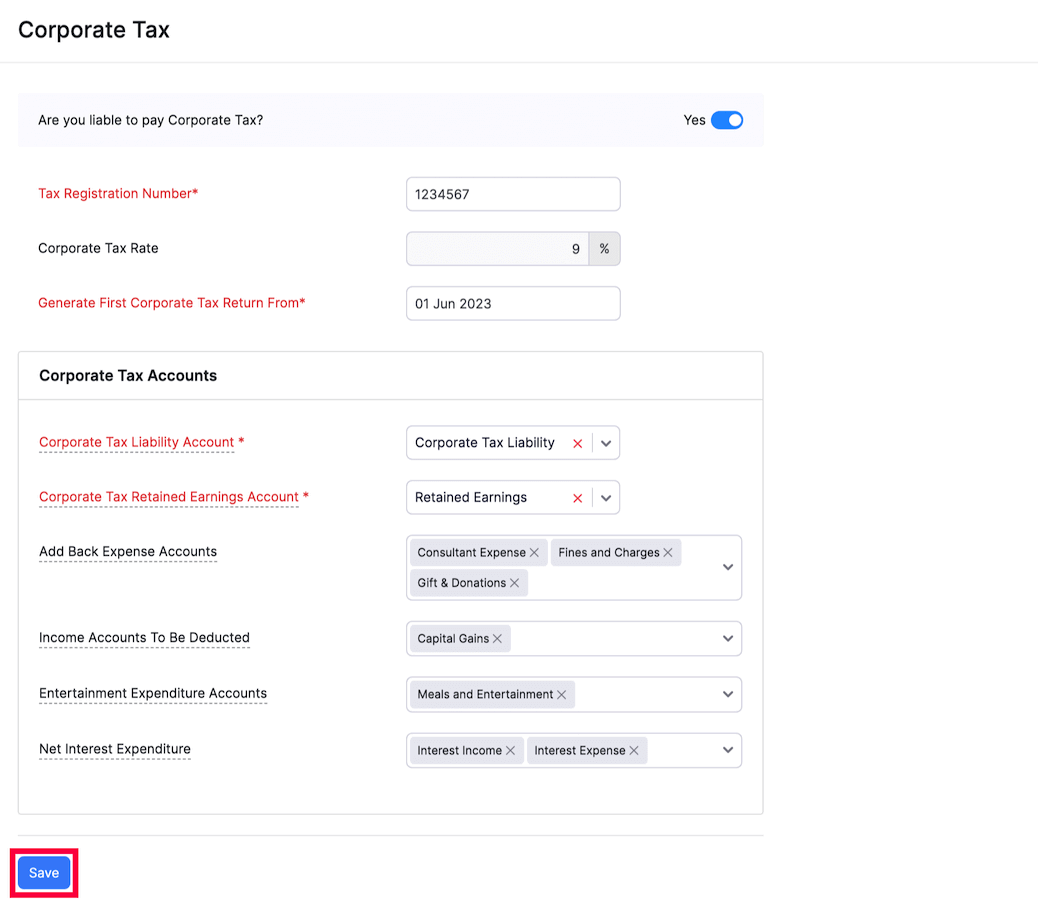Open the Add Back Expense Accounts dropdown
Screen dimensions: 1038x910
coord(727,567)
